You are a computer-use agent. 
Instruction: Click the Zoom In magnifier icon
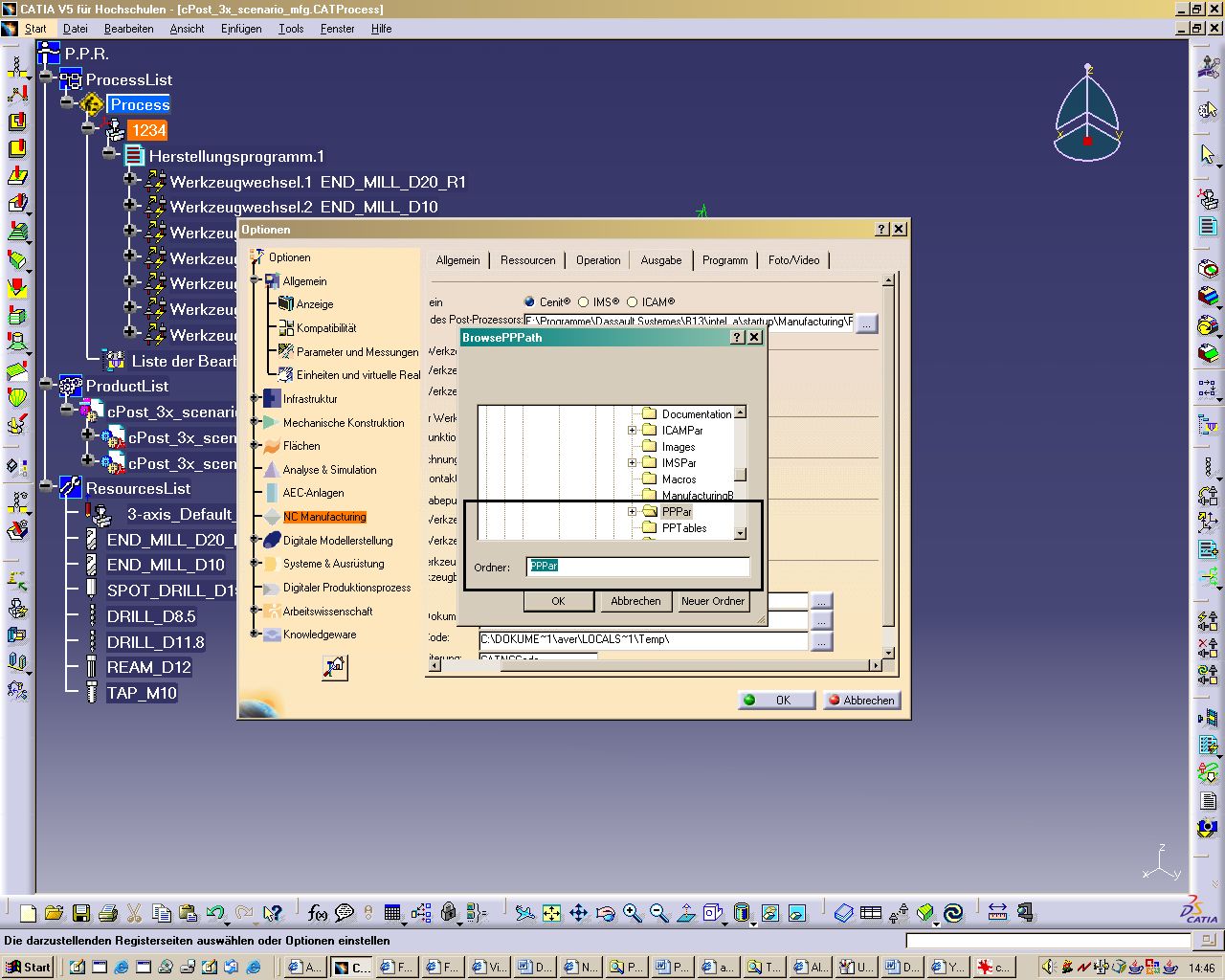click(x=633, y=913)
